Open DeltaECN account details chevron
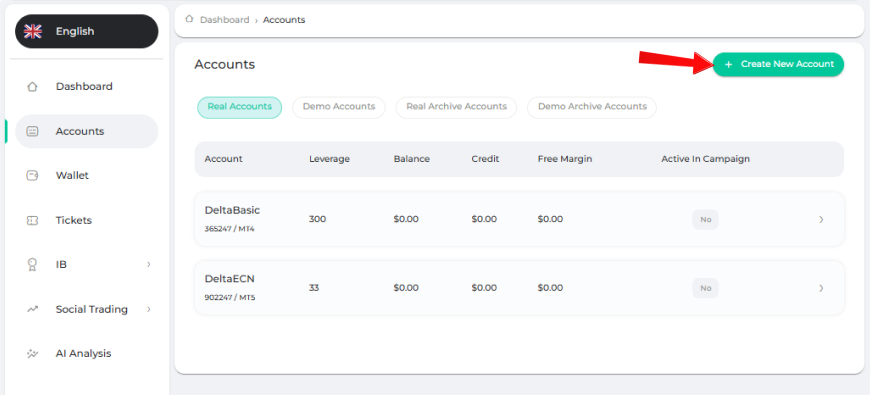870x395 pixels. tap(821, 288)
